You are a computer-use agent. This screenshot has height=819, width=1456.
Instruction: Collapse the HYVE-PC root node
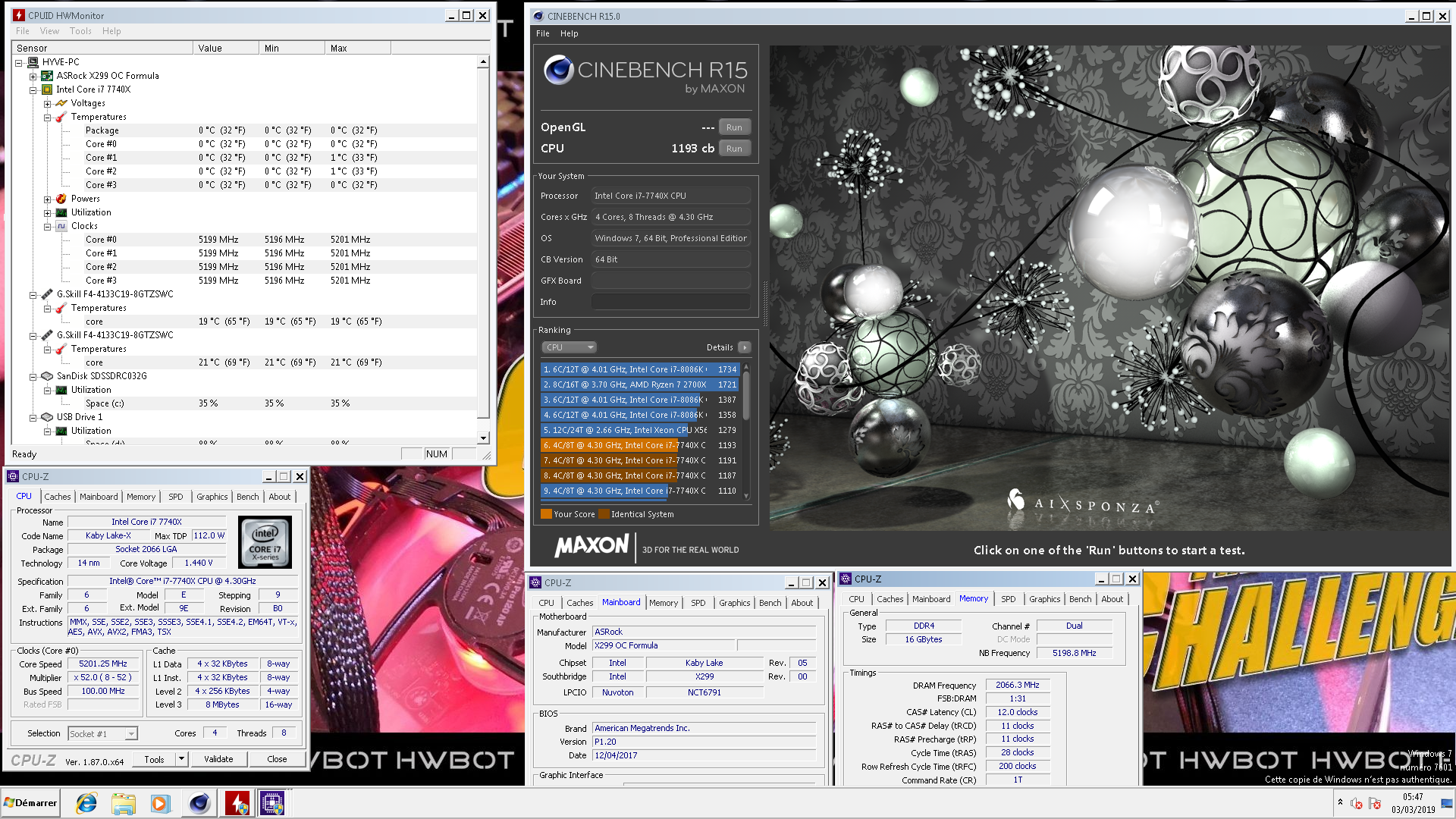tap(18, 62)
